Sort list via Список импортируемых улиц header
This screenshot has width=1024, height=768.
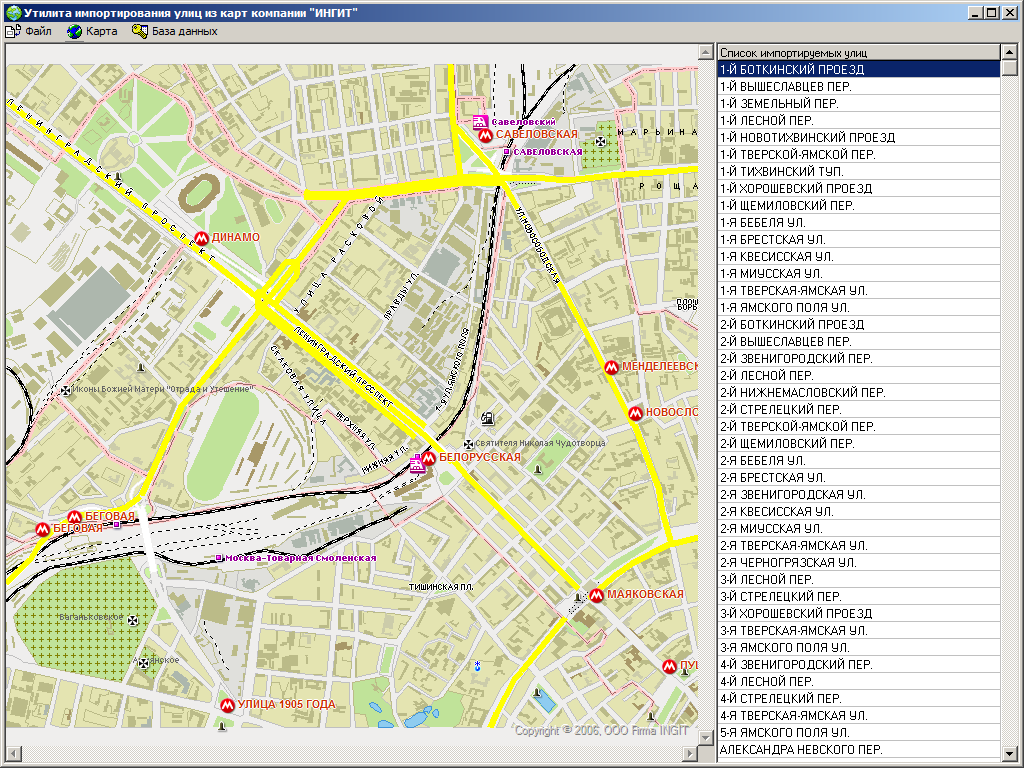tap(858, 52)
